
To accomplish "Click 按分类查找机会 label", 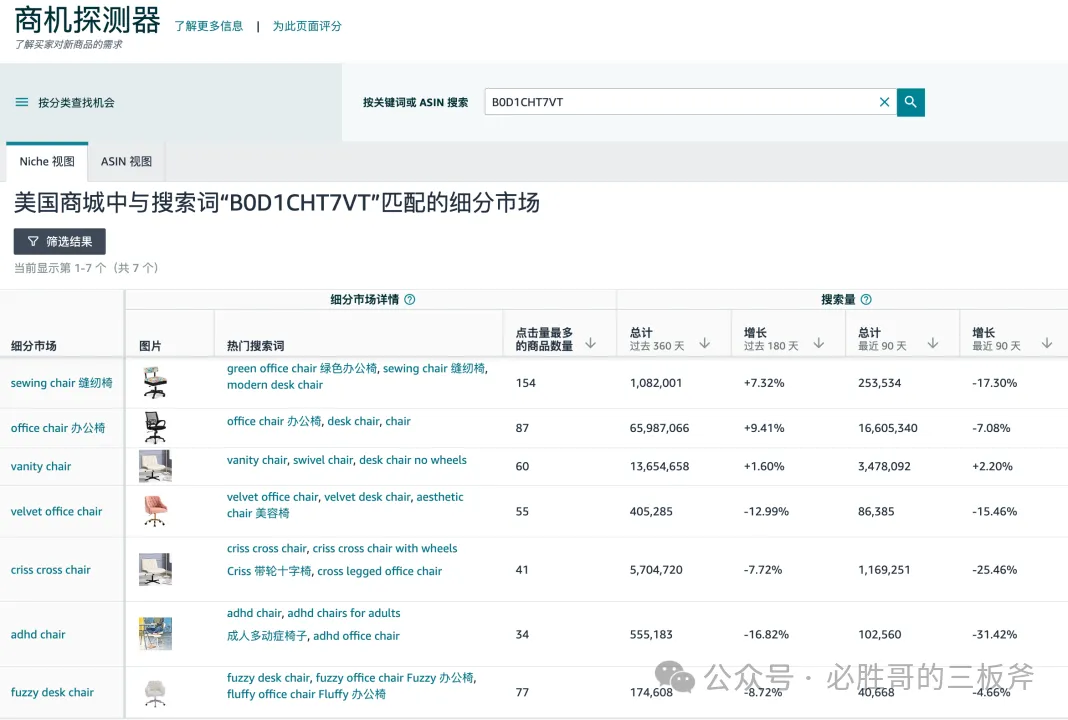I will pos(76,102).
